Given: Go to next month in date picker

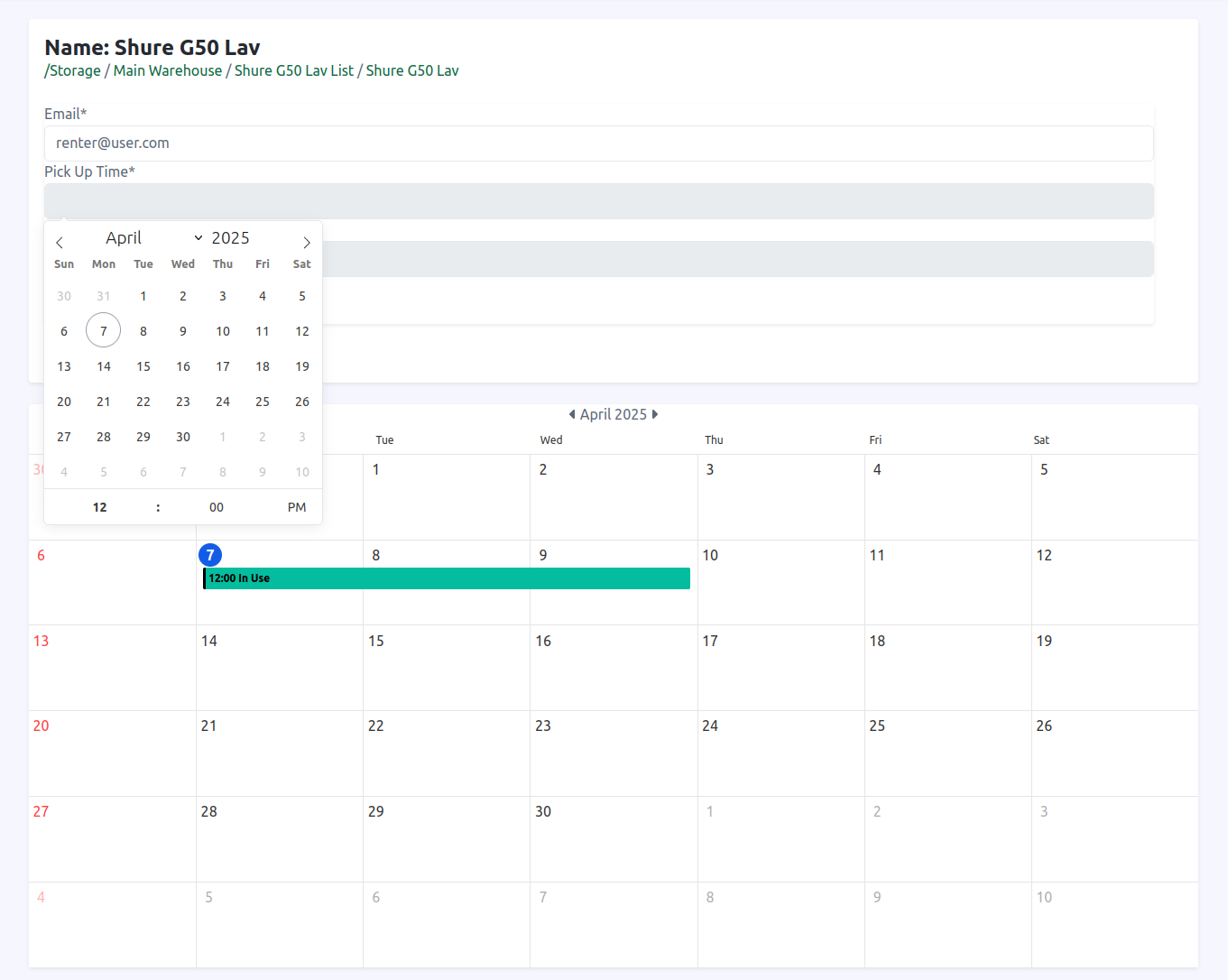Looking at the screenshot, I should [307, 243].
